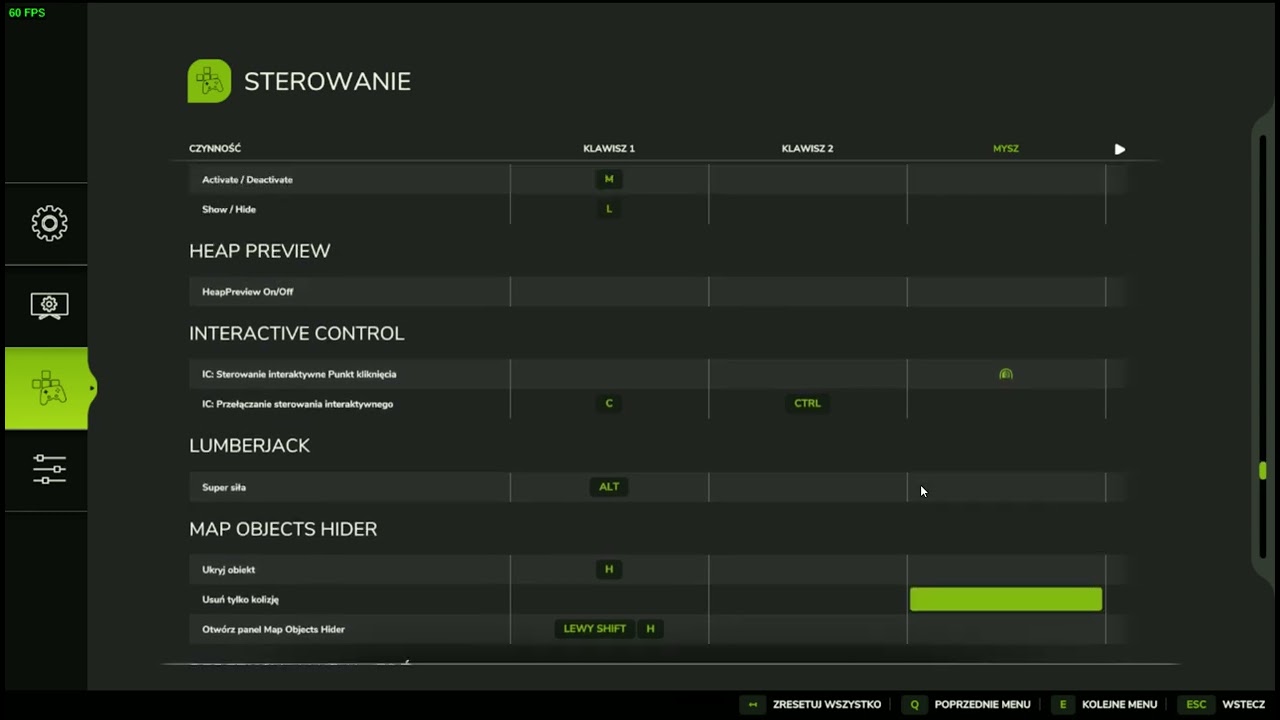Viewport: 1280px width, 720px height.
Task: Click WSTECZ button in bottom bar
Action: pos(1243,705)
